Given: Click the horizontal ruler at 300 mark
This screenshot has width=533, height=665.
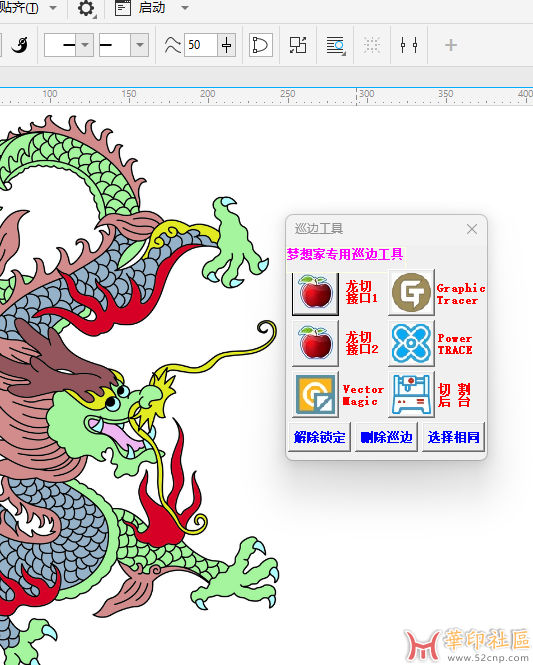Looking at the screenshot, I should [366, 94].
